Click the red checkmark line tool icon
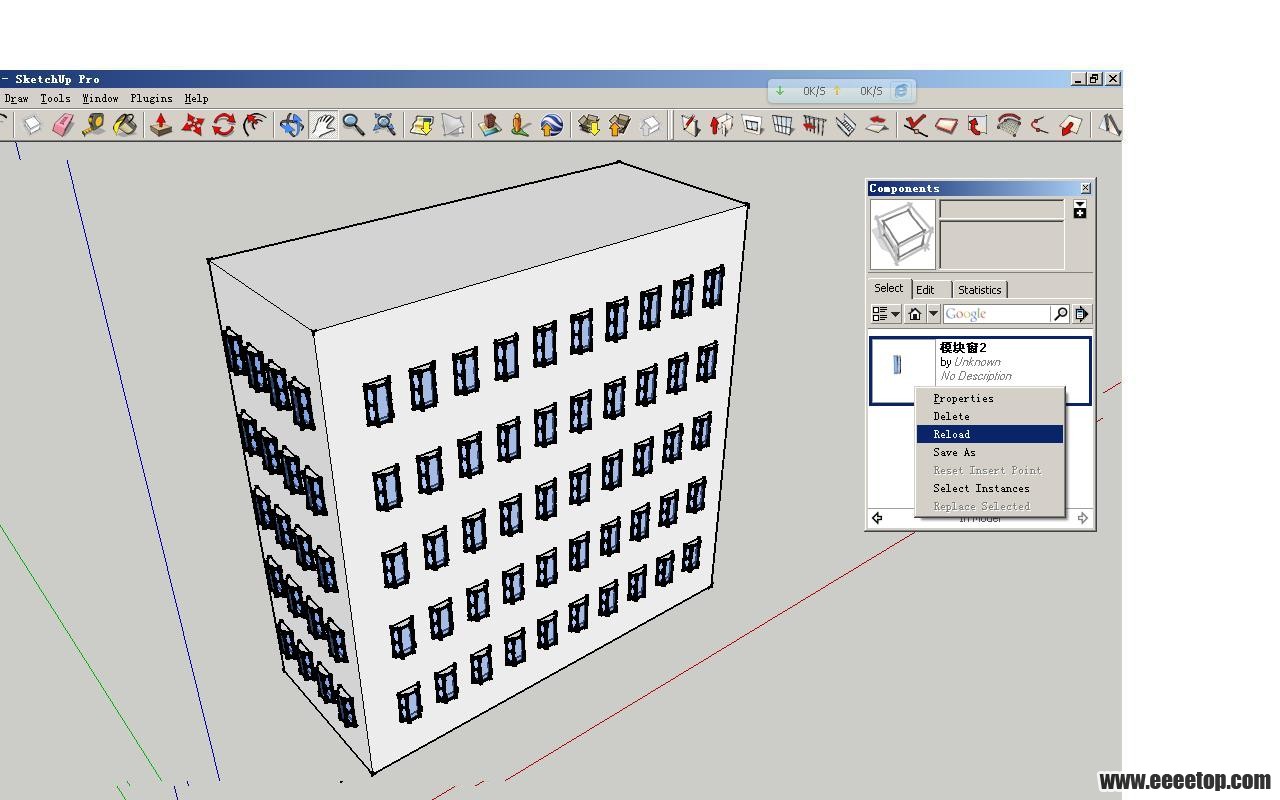Screen dimensions: 1280x800 tap(915, 125)
